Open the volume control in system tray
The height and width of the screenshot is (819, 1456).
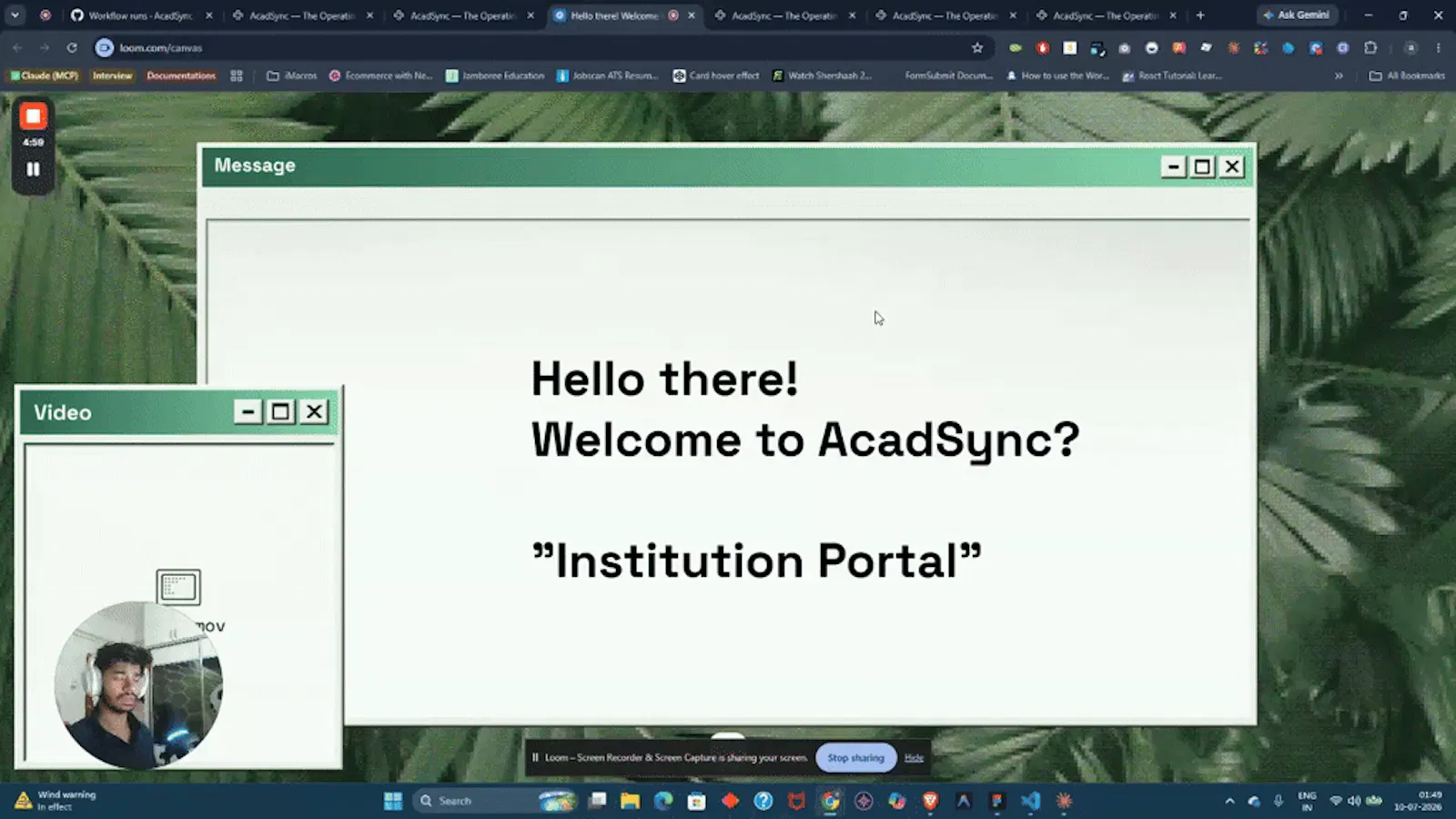point(1354,801)
